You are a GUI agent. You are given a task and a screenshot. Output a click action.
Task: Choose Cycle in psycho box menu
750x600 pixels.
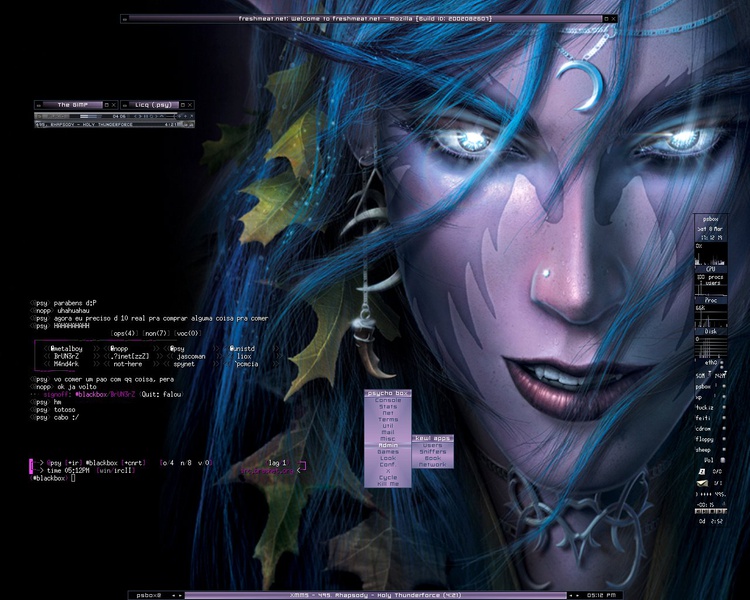(388, 478)
